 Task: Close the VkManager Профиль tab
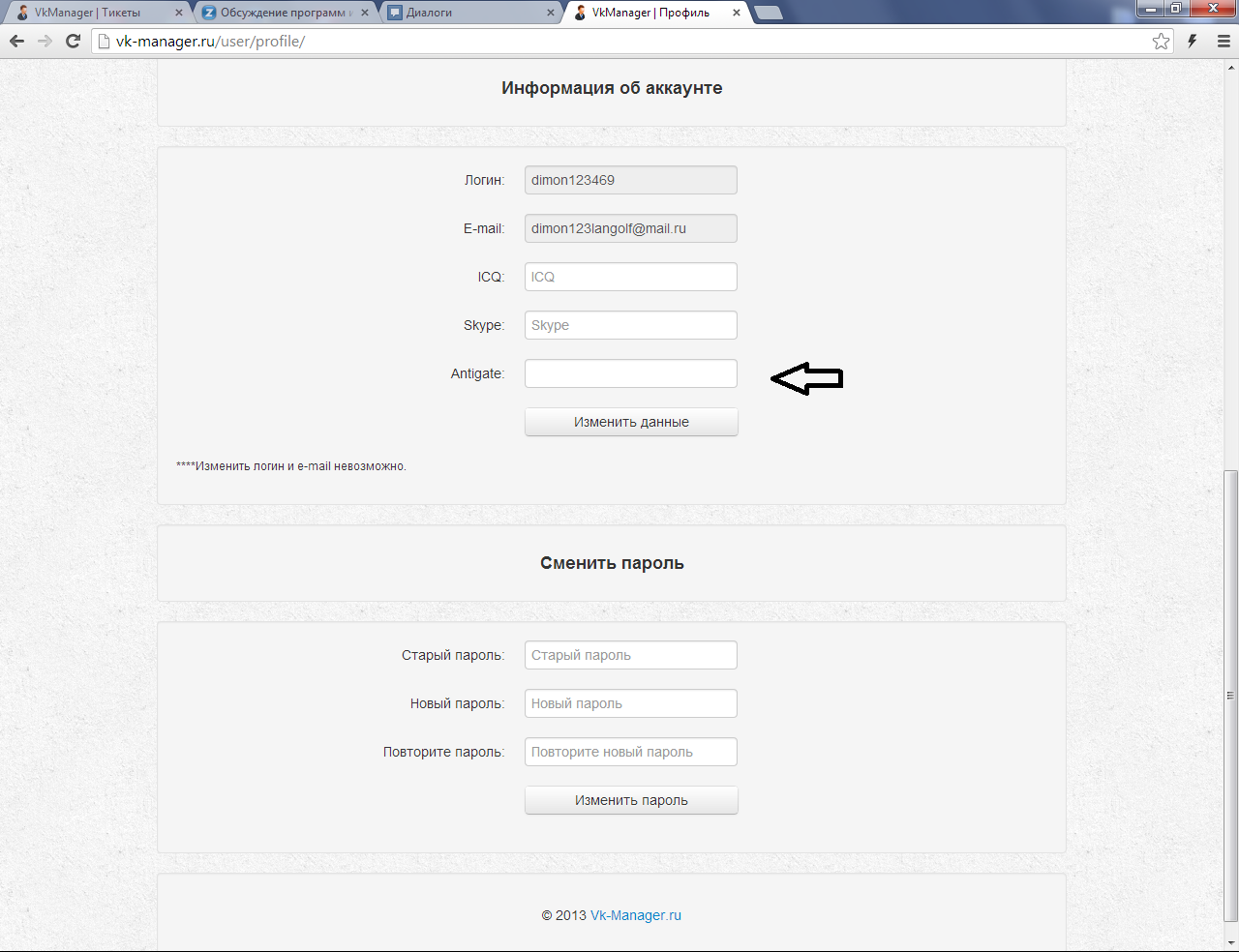click(x=737, y=13)
